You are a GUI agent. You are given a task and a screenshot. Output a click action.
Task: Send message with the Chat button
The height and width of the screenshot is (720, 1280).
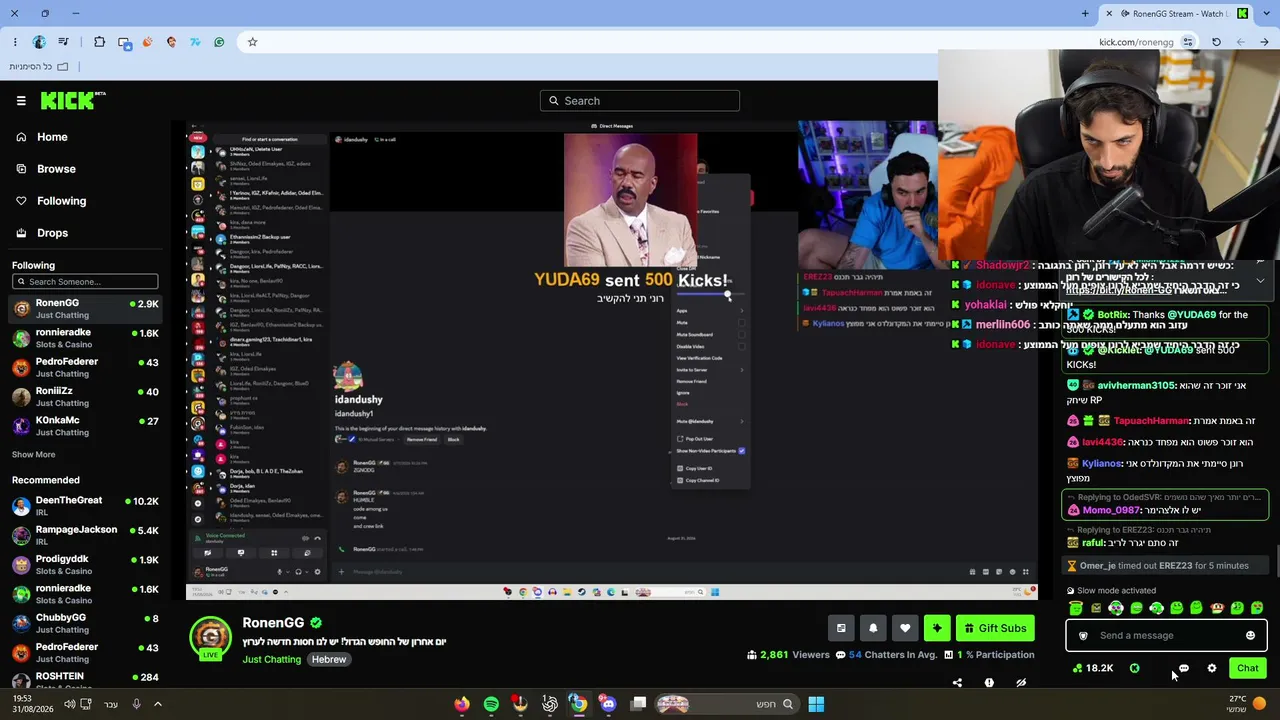coord(1247,668)
